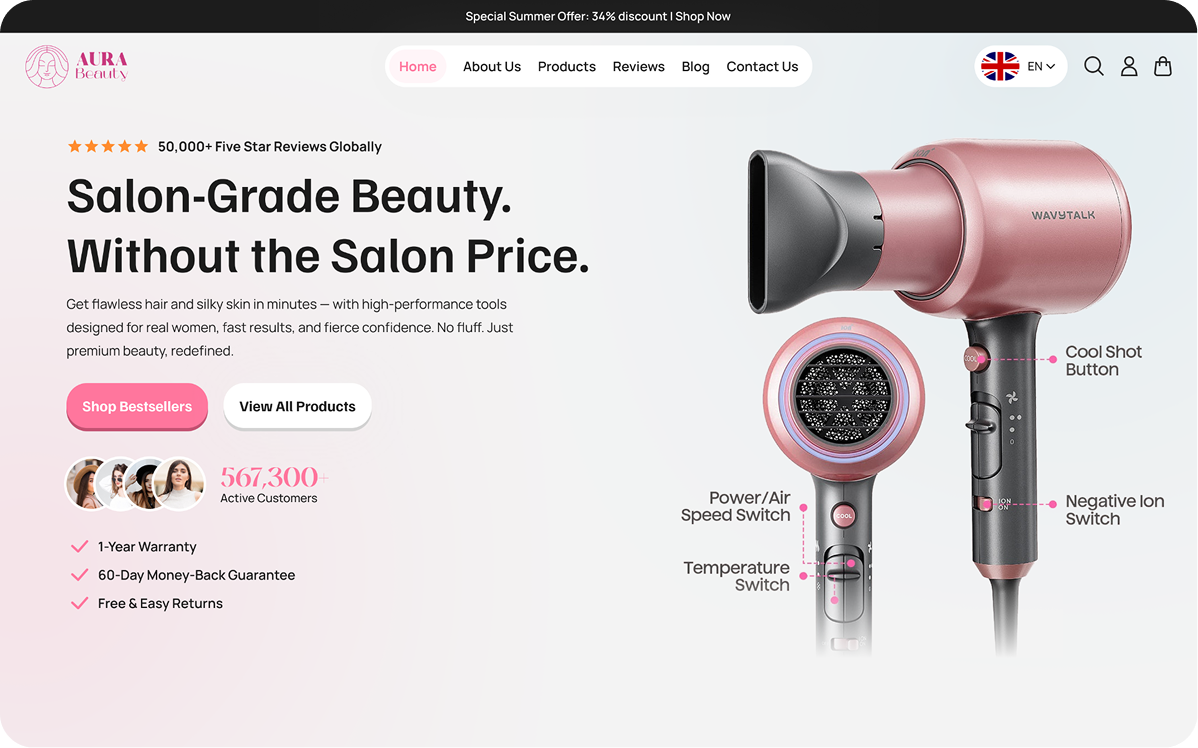Open the Contact Us page

coord(762,66)
